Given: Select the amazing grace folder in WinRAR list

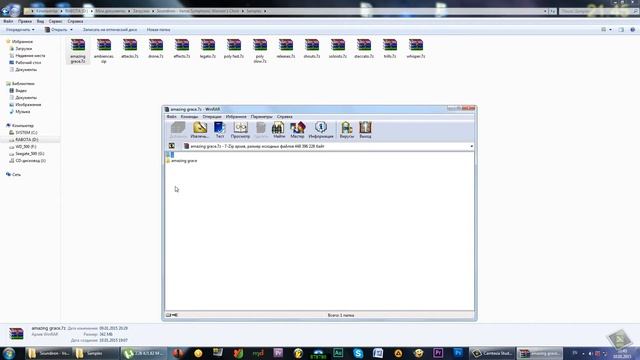Looking at the screenshot, I should pyautogui.click(x=182, y=161).
